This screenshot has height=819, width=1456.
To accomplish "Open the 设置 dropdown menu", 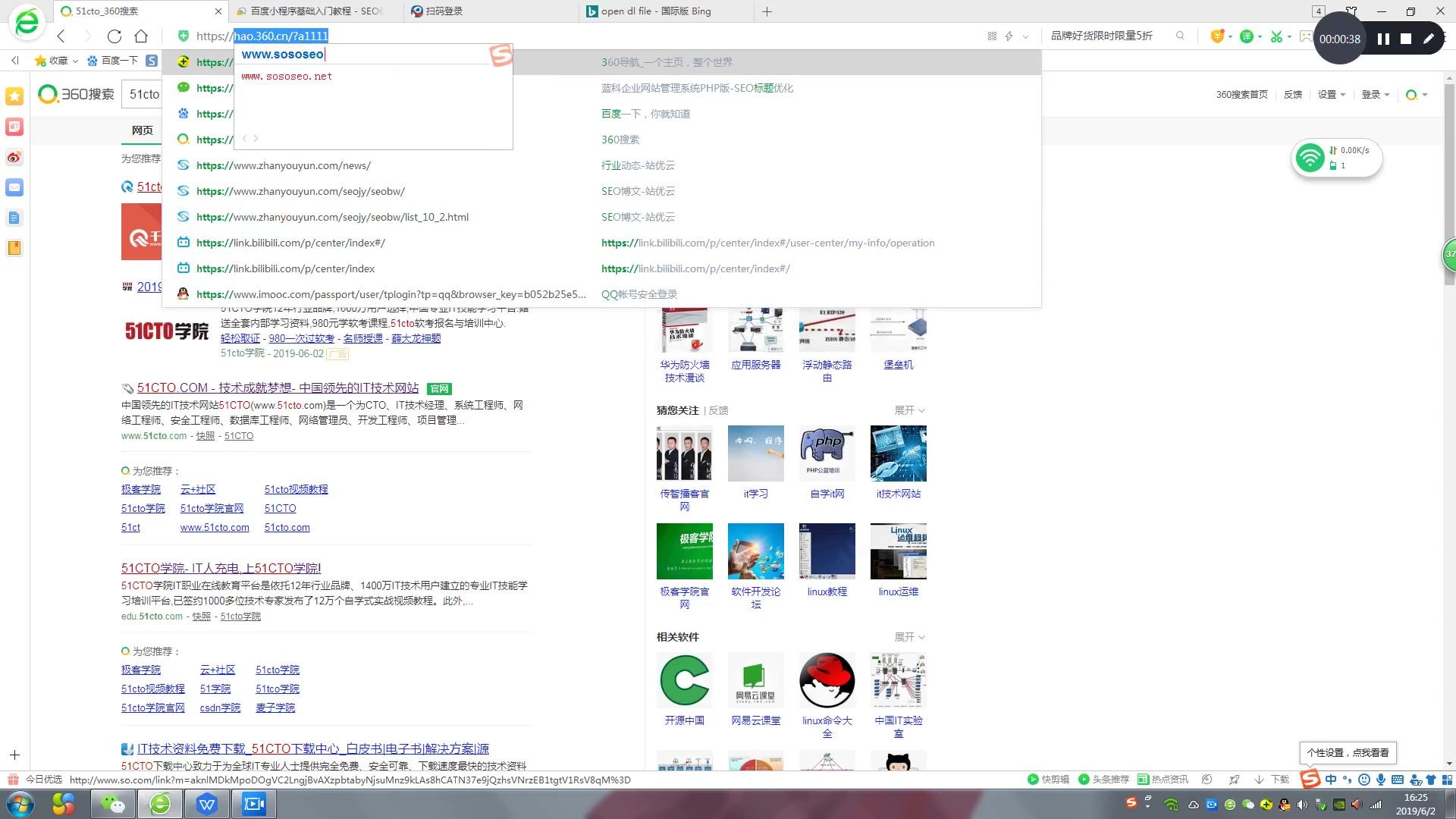I will (x=1331, y=95).
